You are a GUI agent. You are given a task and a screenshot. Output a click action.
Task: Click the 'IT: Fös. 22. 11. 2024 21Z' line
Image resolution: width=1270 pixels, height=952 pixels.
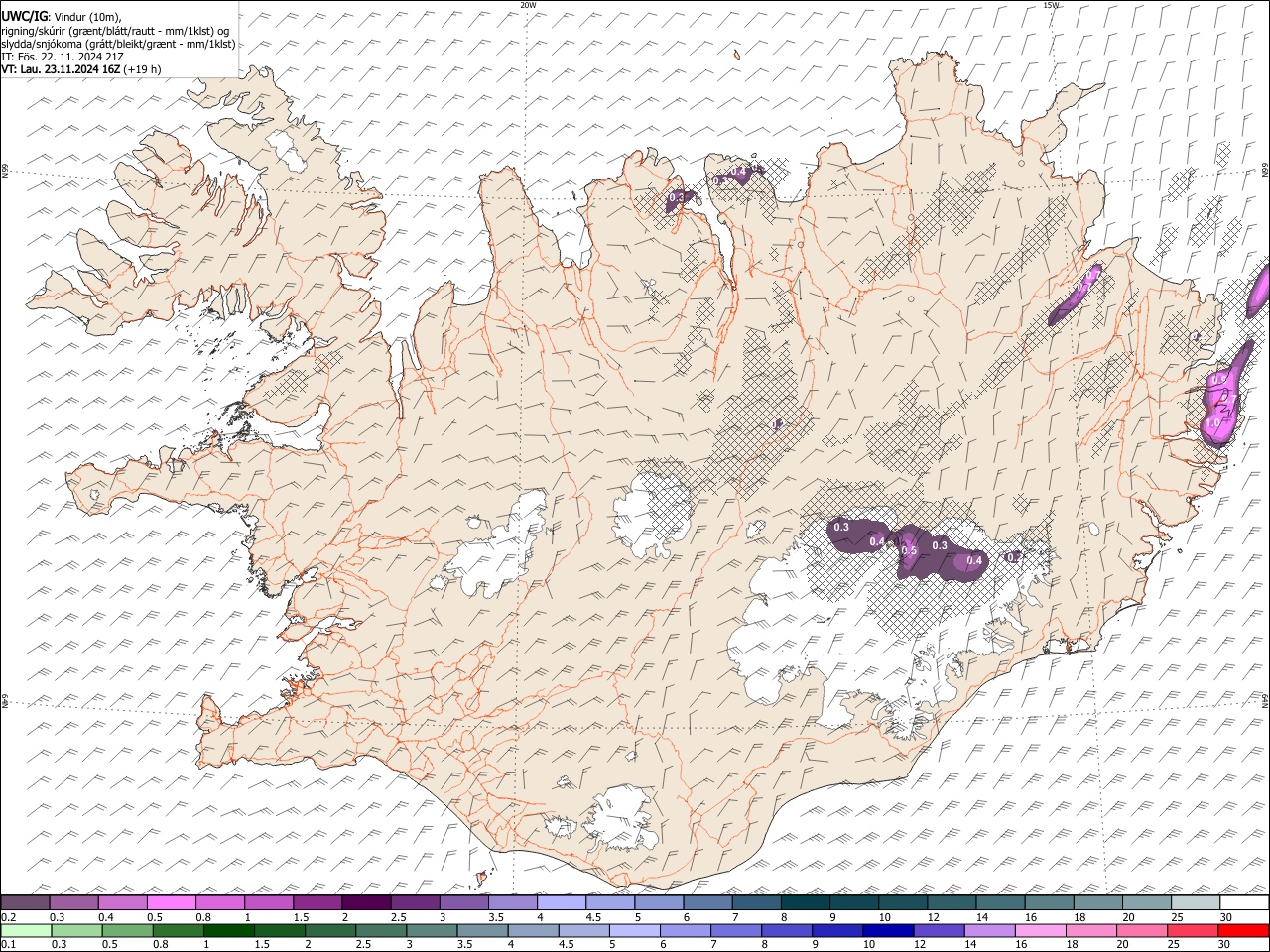(x=63, y=57)
